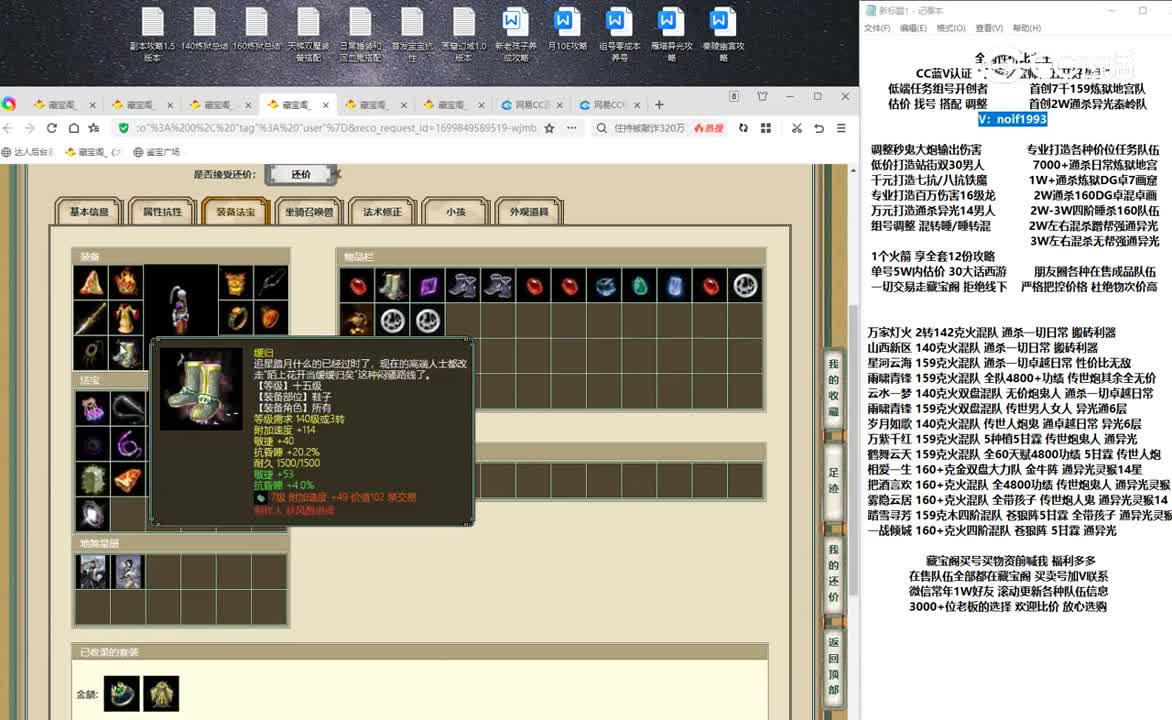Click the 还价 bargain button
Image resolution: width=1172 pixels, height=720 pixels.
coord(301,174)
